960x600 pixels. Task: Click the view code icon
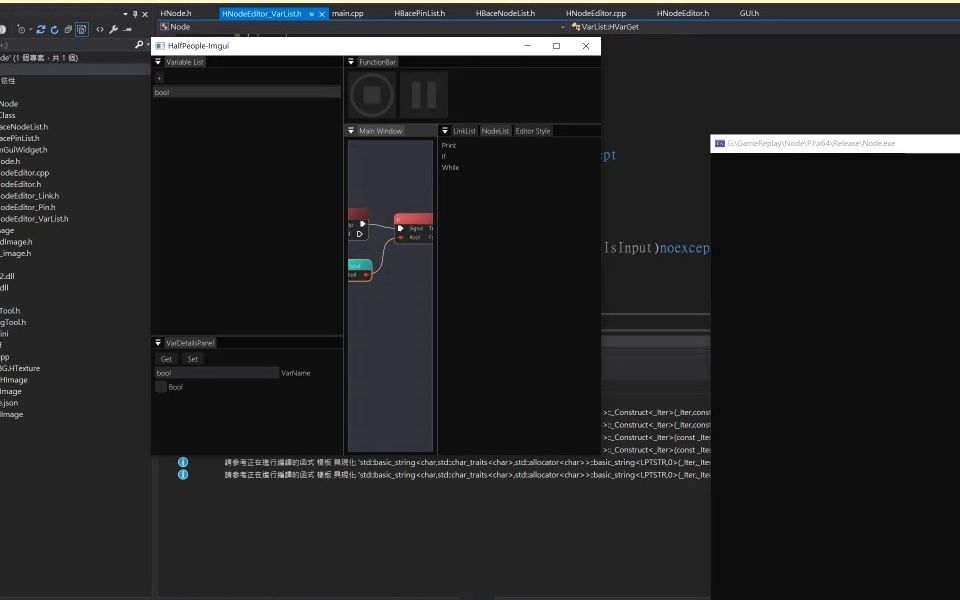[x=100, y=29]
